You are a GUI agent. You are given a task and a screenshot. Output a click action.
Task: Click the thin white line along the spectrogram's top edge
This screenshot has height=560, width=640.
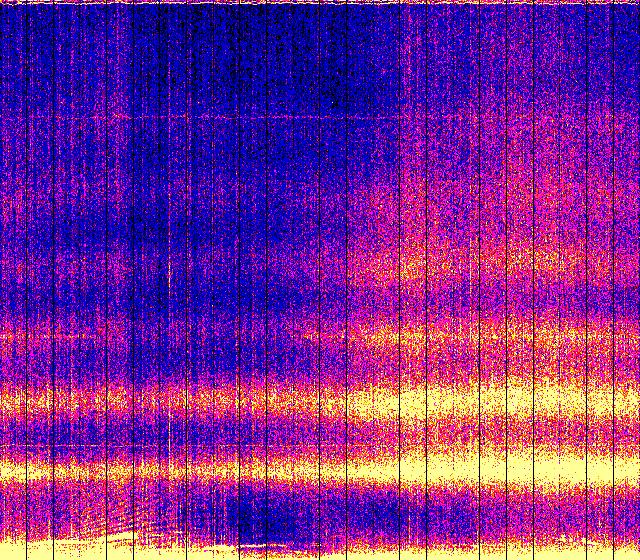tap(320, 3)
